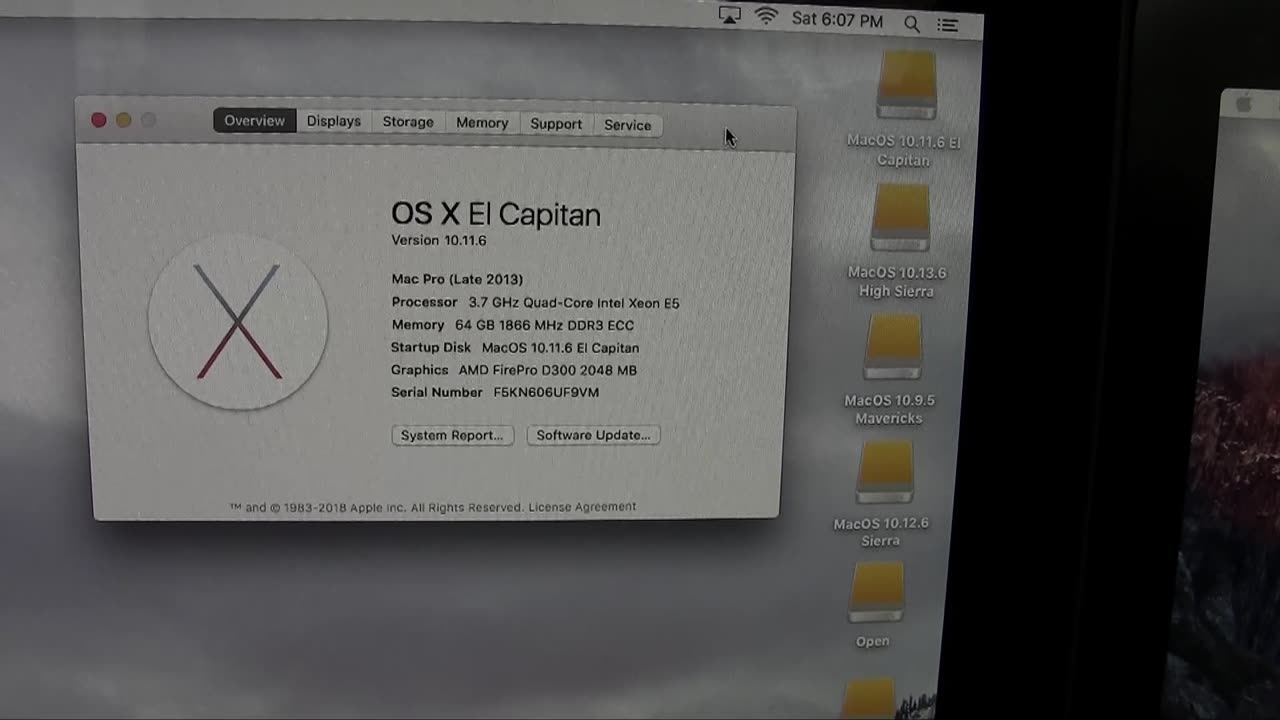This screenshot has width=1280, height=720.
Task: Click the 3.7 GHz Quad-Core Intel Xeon E5 text
Action: click(x=574, y=303)
